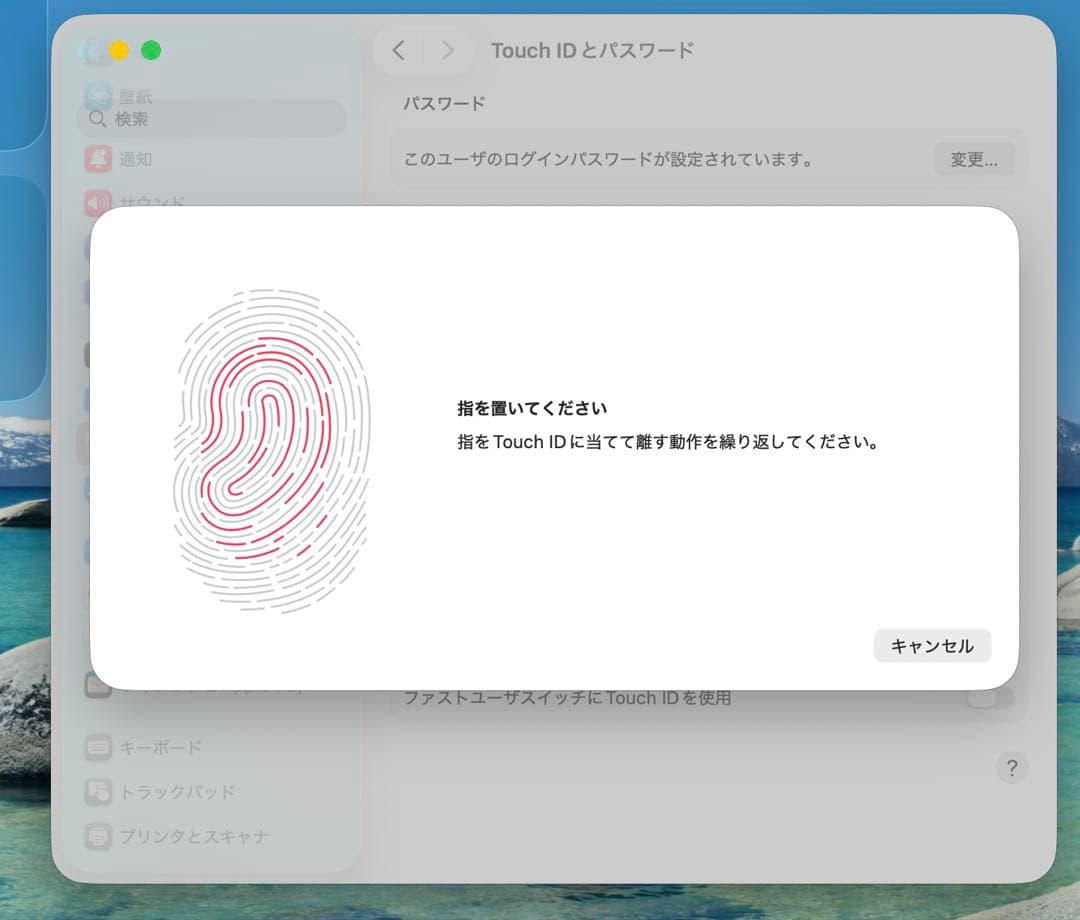Click the ? help icon
The height and width of the screenshot is (920, 1080).
[1012, 768]
